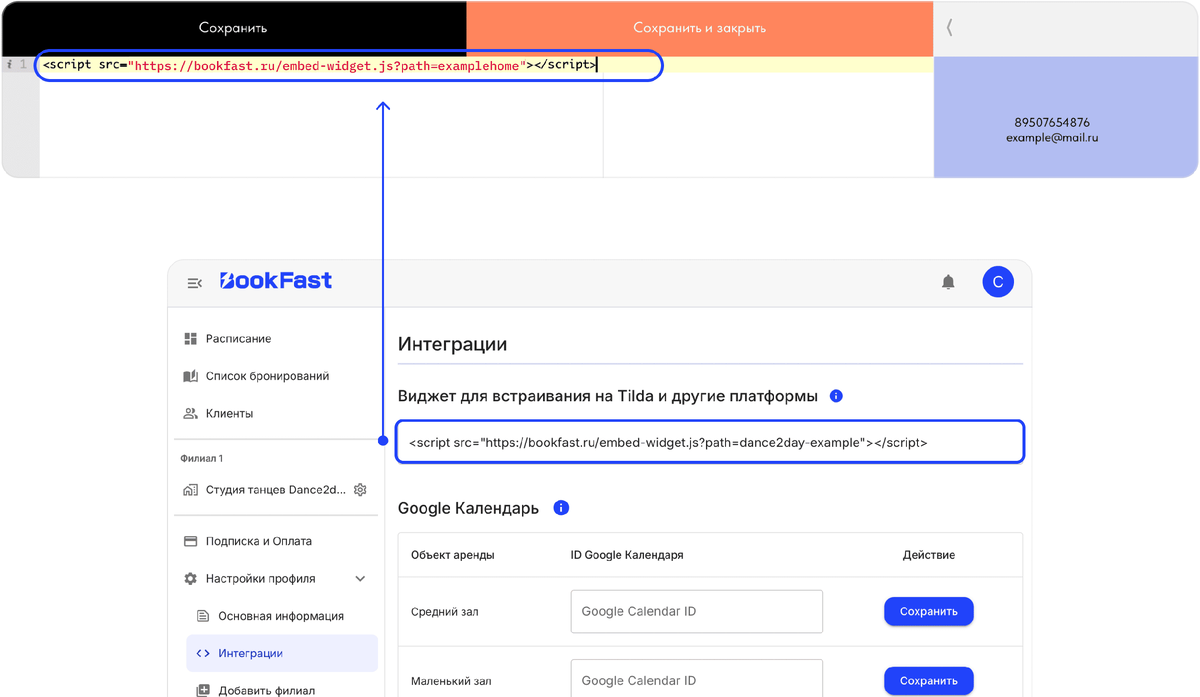Click the Расписание dashboard icon
The width and height of the screenshot is (1200, 697).
click(190, 339)
